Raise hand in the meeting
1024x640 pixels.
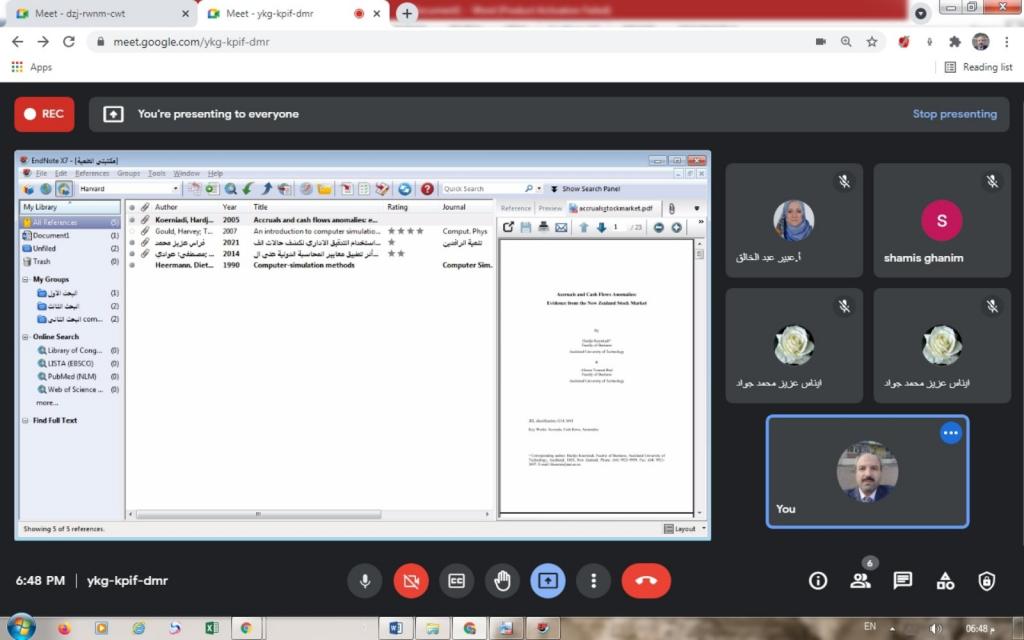(502, 580)
